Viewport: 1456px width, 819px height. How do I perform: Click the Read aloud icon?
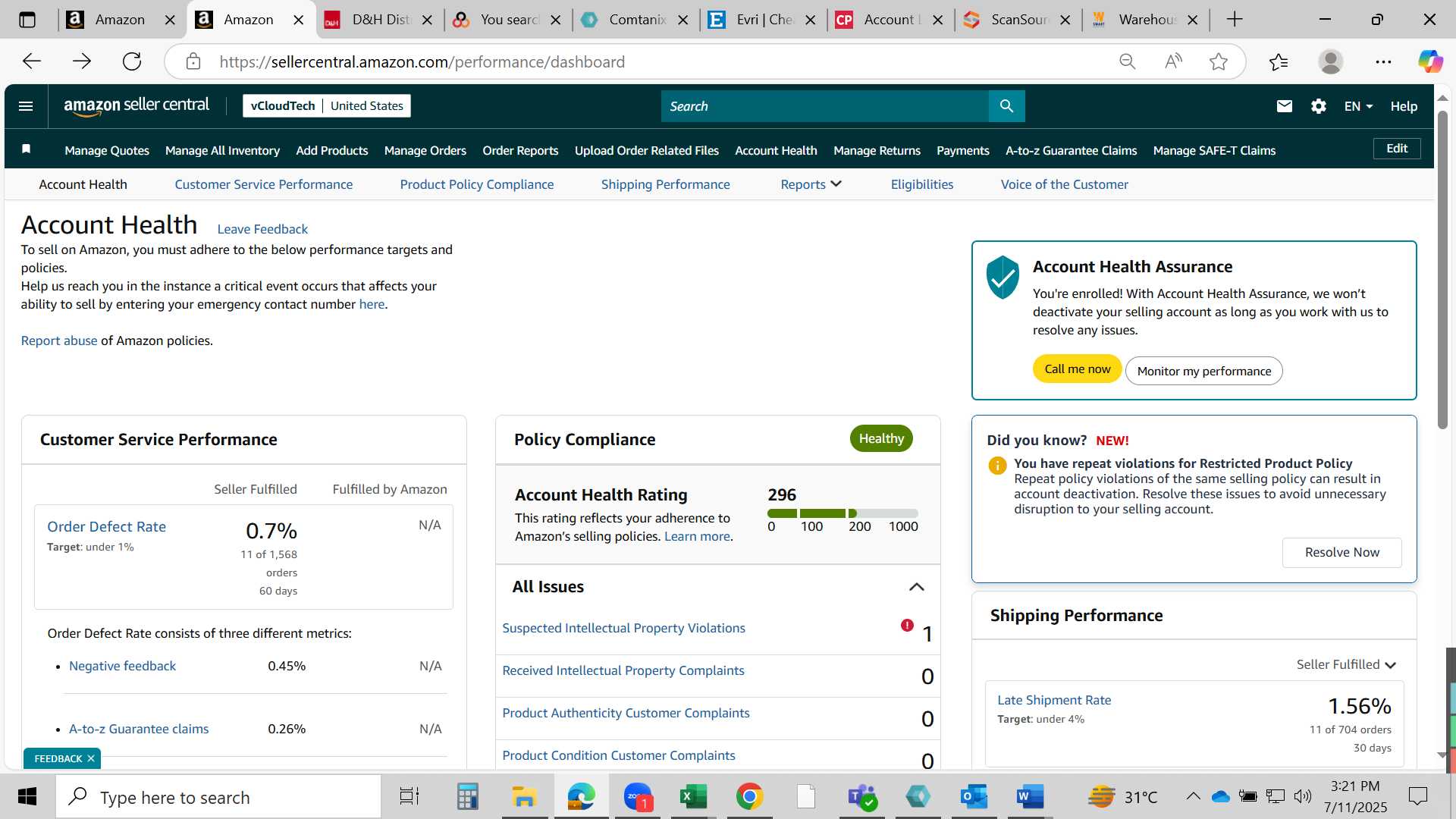(1173, 61)
